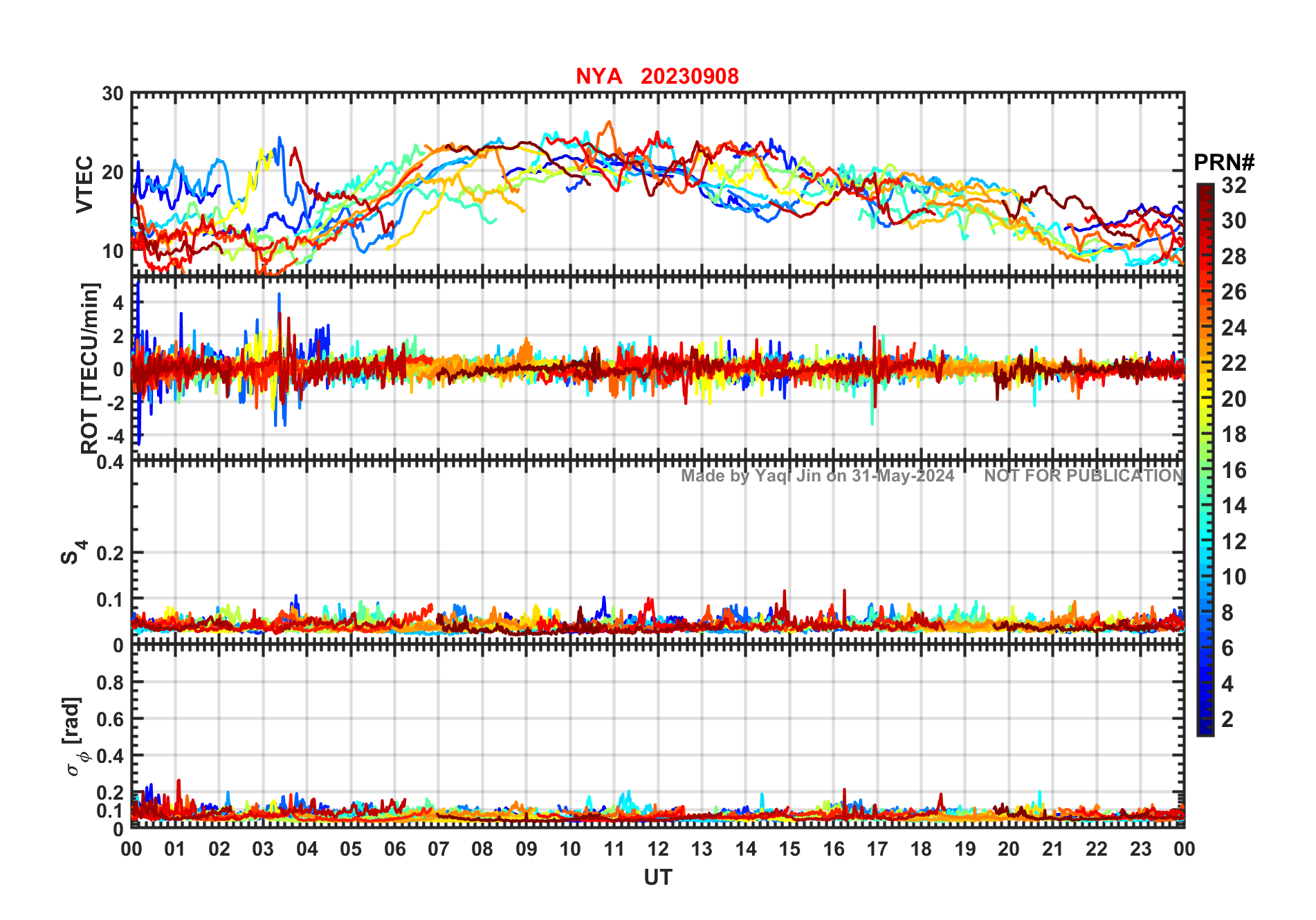This screenshot has width=1316, height=920.
Task: Select hour "06" on the UT axis
Action: coord(395,849)
